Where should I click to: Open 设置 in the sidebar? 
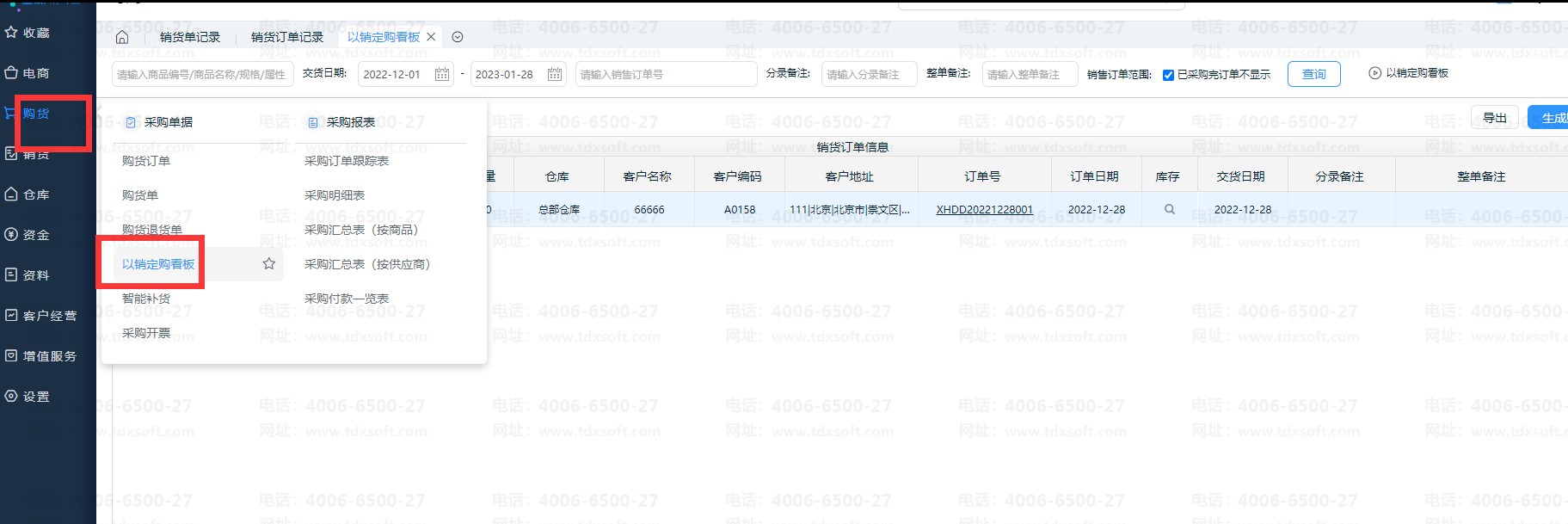click(x=28, y=397)
